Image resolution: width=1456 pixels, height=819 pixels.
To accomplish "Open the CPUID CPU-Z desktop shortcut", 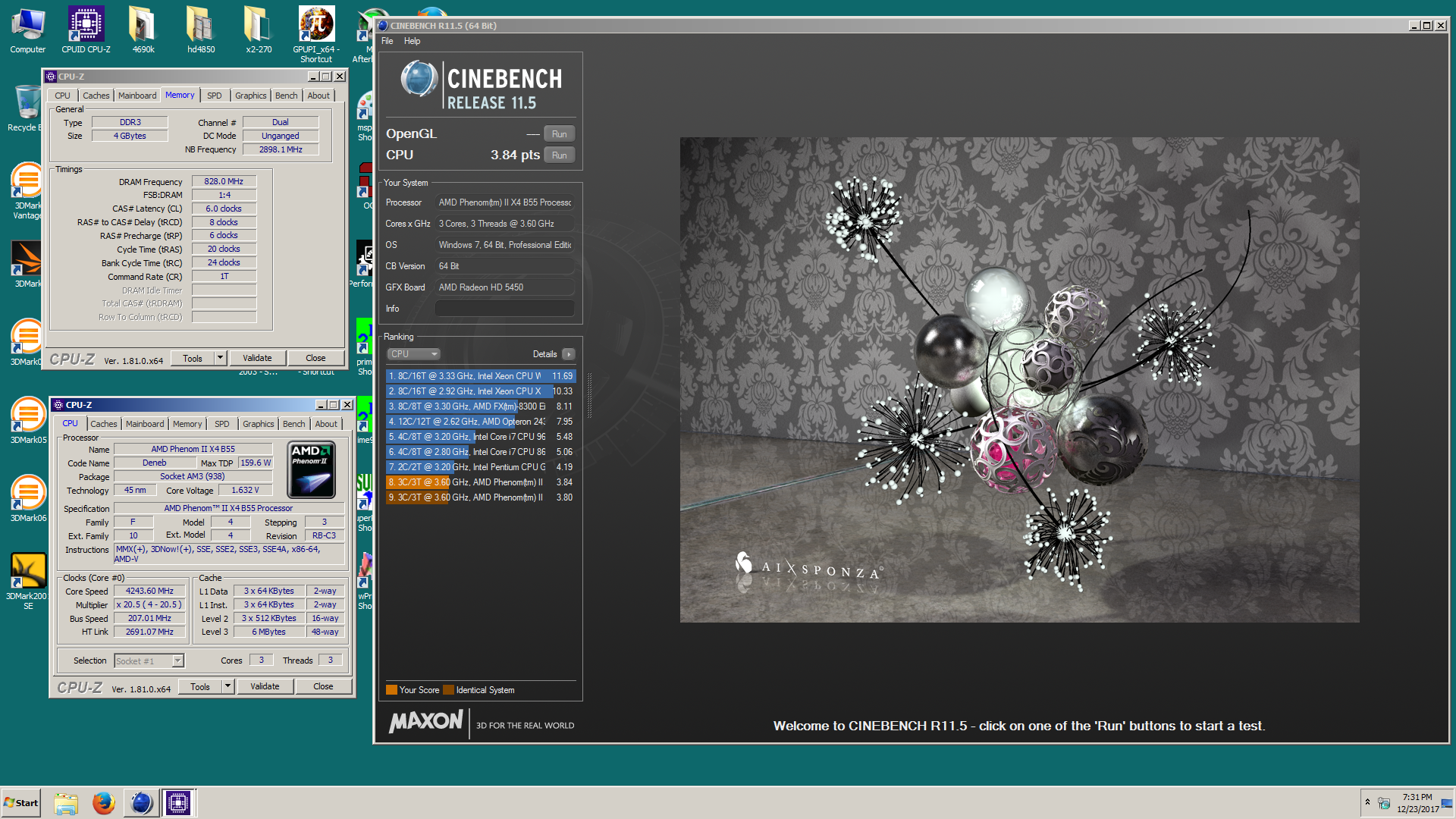I will (86, 30).
